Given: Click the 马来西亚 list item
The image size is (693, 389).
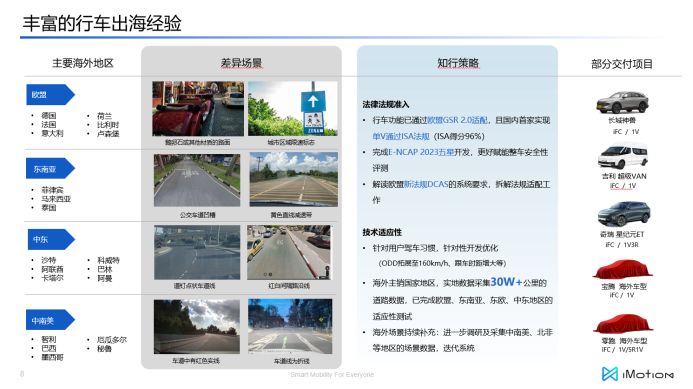Looking at the screenshot, I should pos(56,199).
